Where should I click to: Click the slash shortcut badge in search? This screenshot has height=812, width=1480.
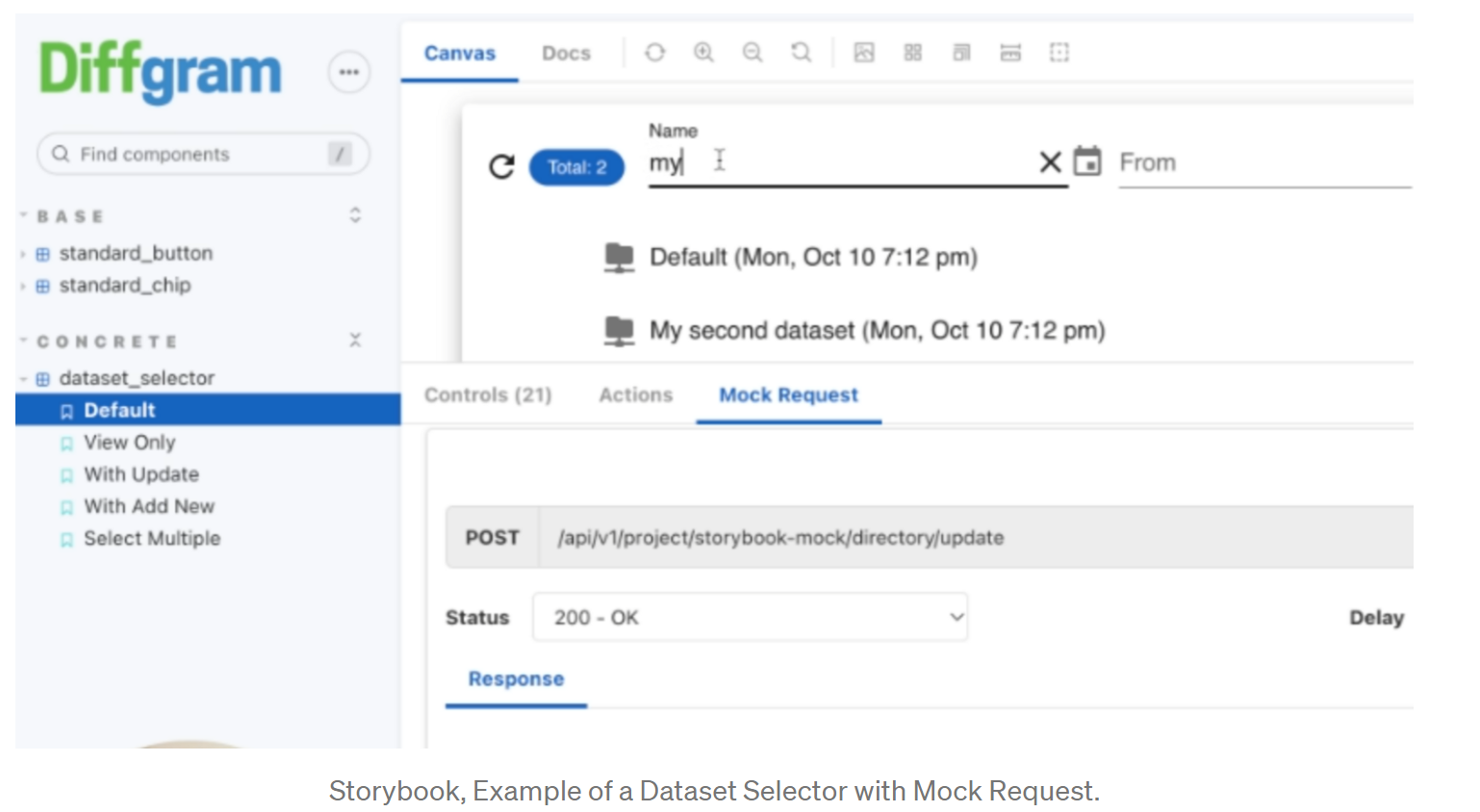340,154
